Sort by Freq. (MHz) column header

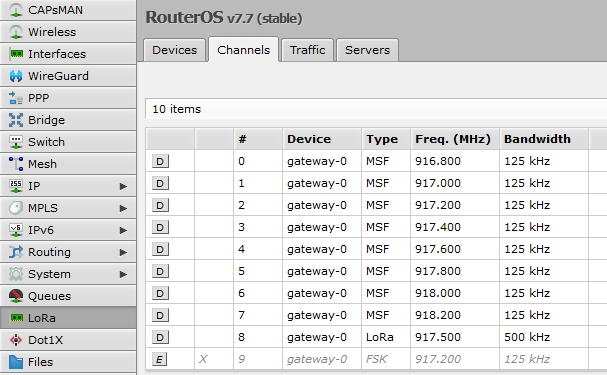tap(455, 139)
